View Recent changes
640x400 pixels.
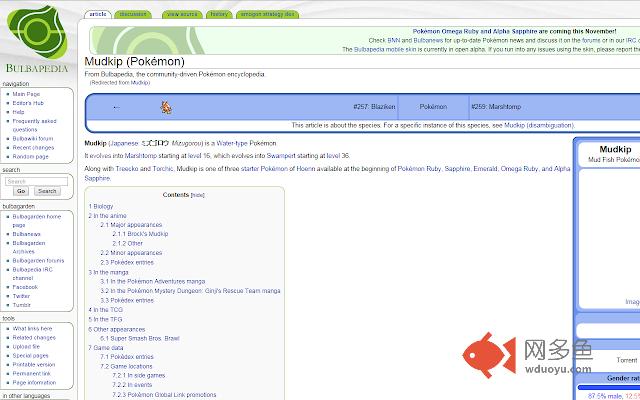tap(33, 147)
